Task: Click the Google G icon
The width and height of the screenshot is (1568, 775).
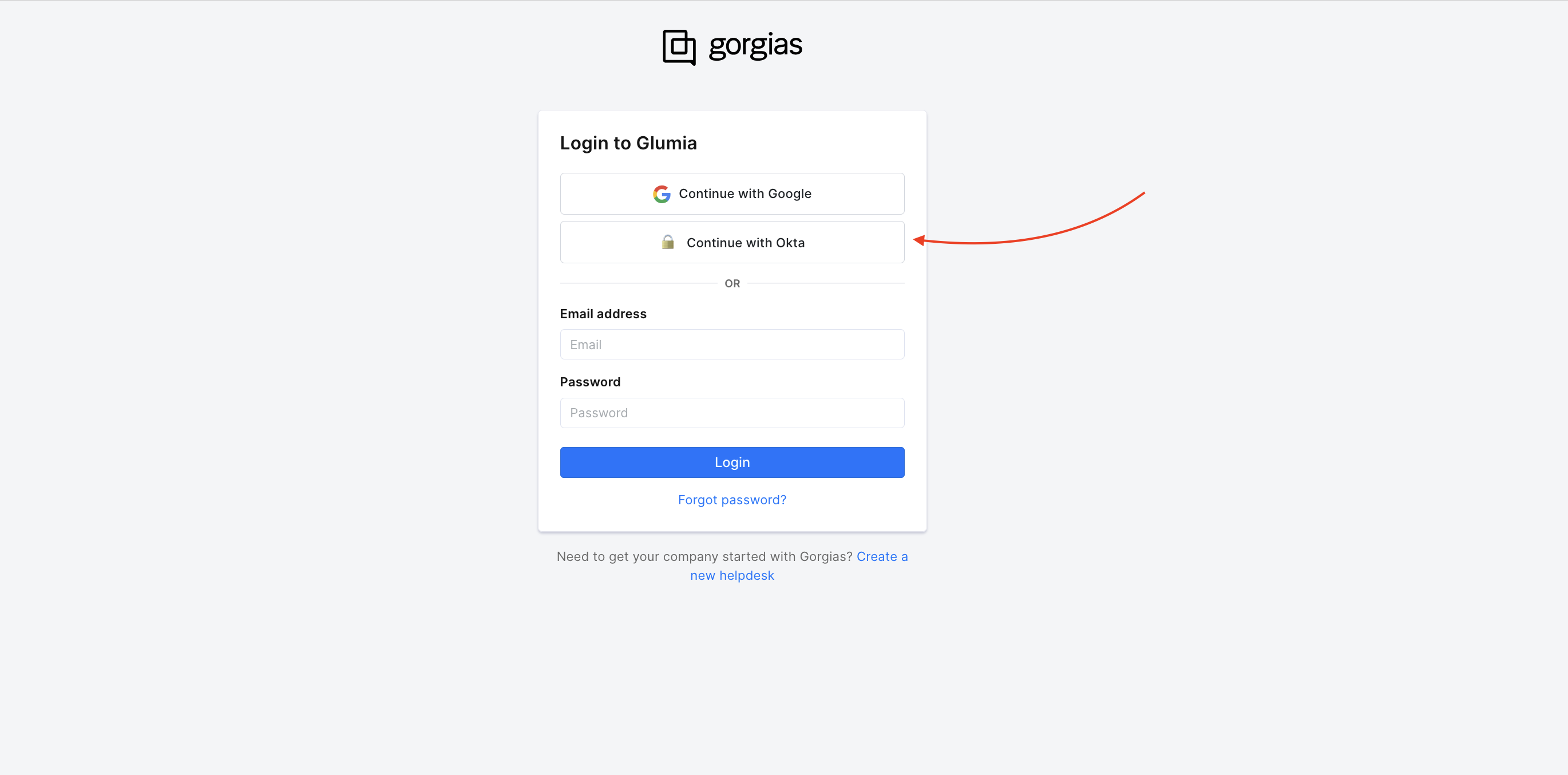Action: coord(662,193)
